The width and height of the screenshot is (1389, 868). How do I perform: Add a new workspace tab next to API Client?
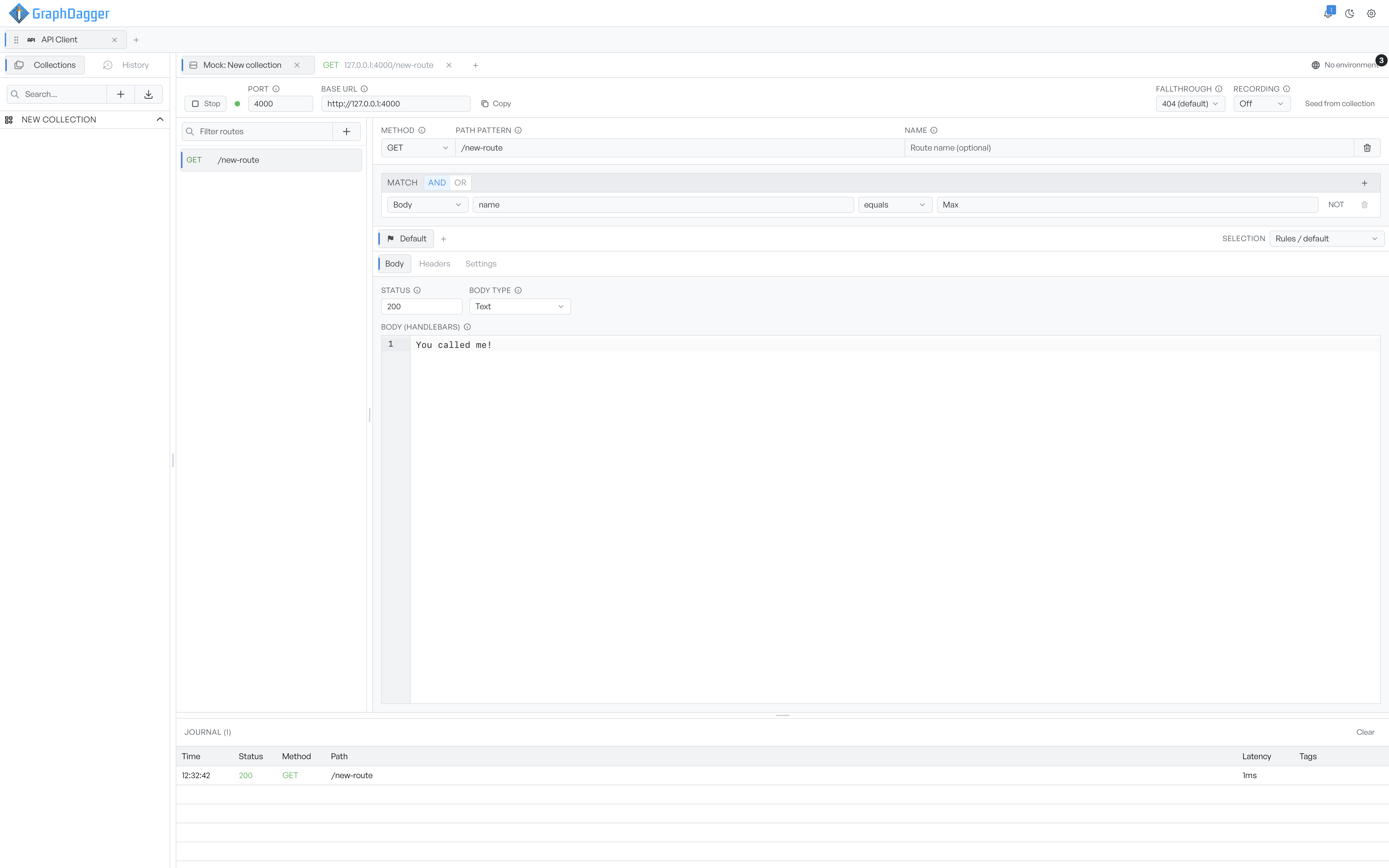click(136, 40)
